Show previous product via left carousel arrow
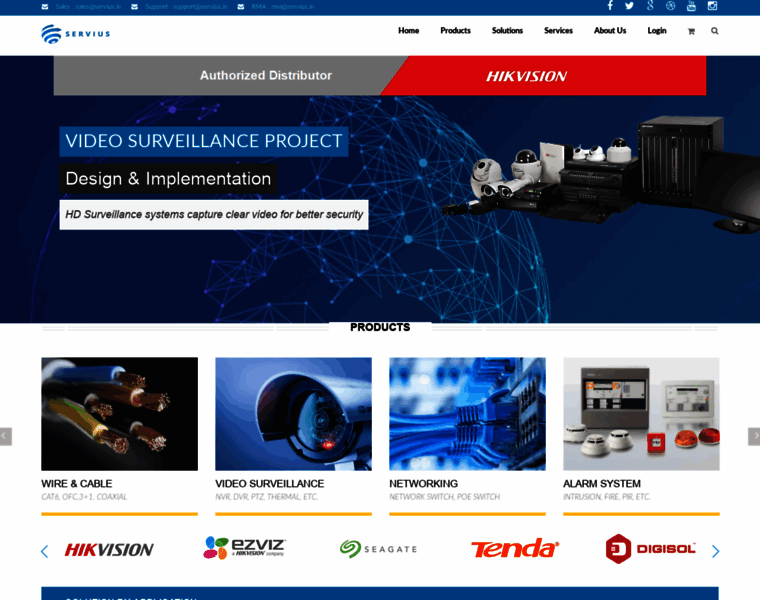This screenshot has width=760, height=600. 5,436
